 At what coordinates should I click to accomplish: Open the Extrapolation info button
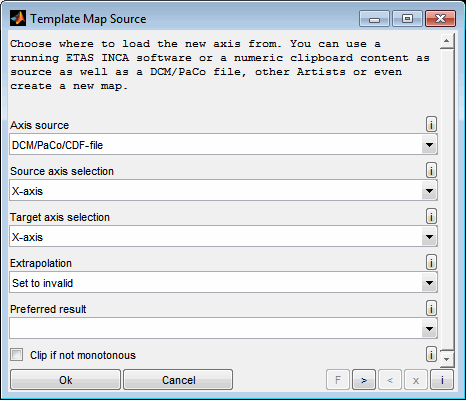pos(431,263)
